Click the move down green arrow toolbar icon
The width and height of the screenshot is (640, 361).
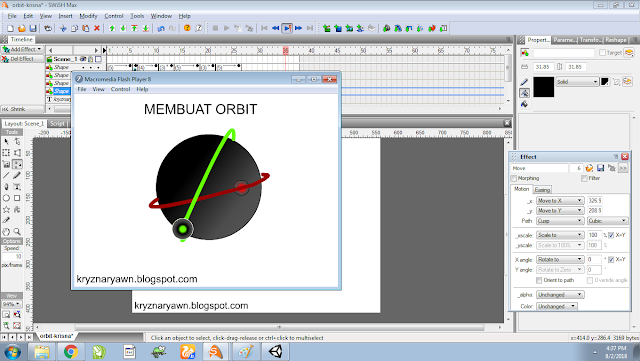click(x=123, y=28)
